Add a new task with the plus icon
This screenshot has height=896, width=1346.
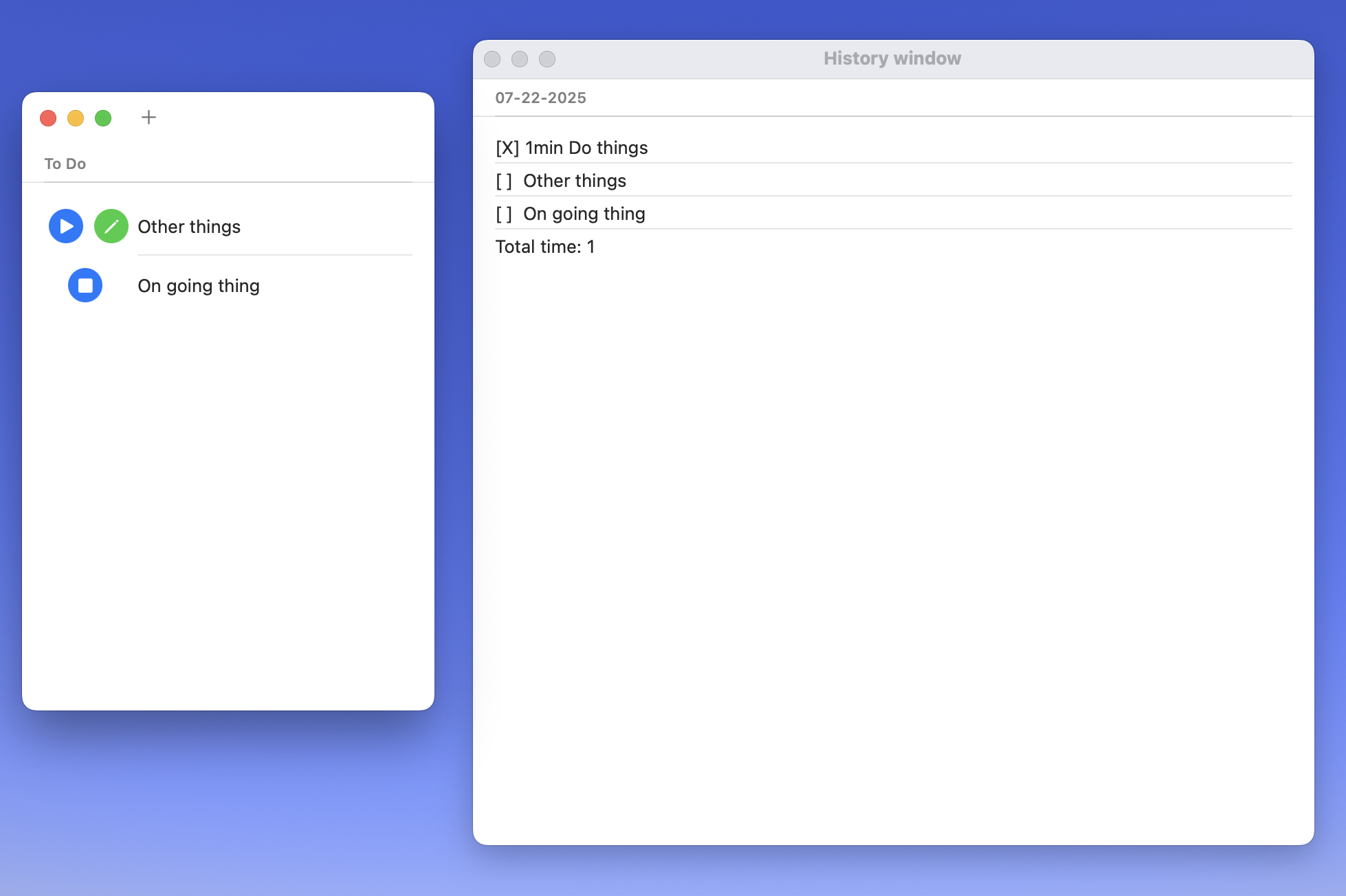[x=148, y=117]
